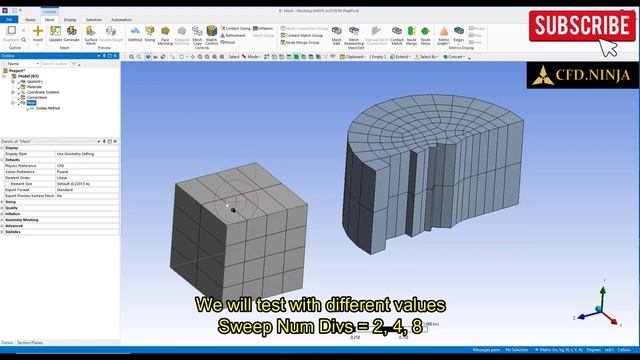Click Contact Match Group
This screenshot has height=360, width=640.
click(x=302, y=35)
